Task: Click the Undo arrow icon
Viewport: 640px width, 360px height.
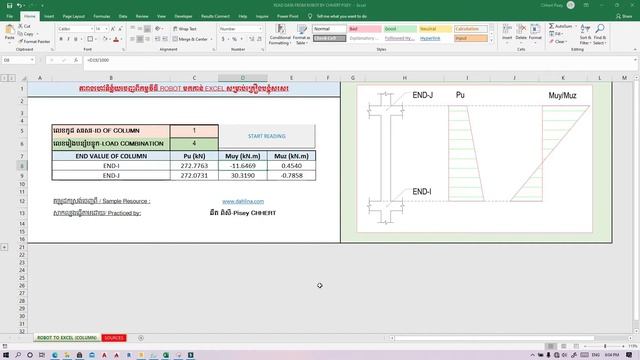Action: pos(19,5)
